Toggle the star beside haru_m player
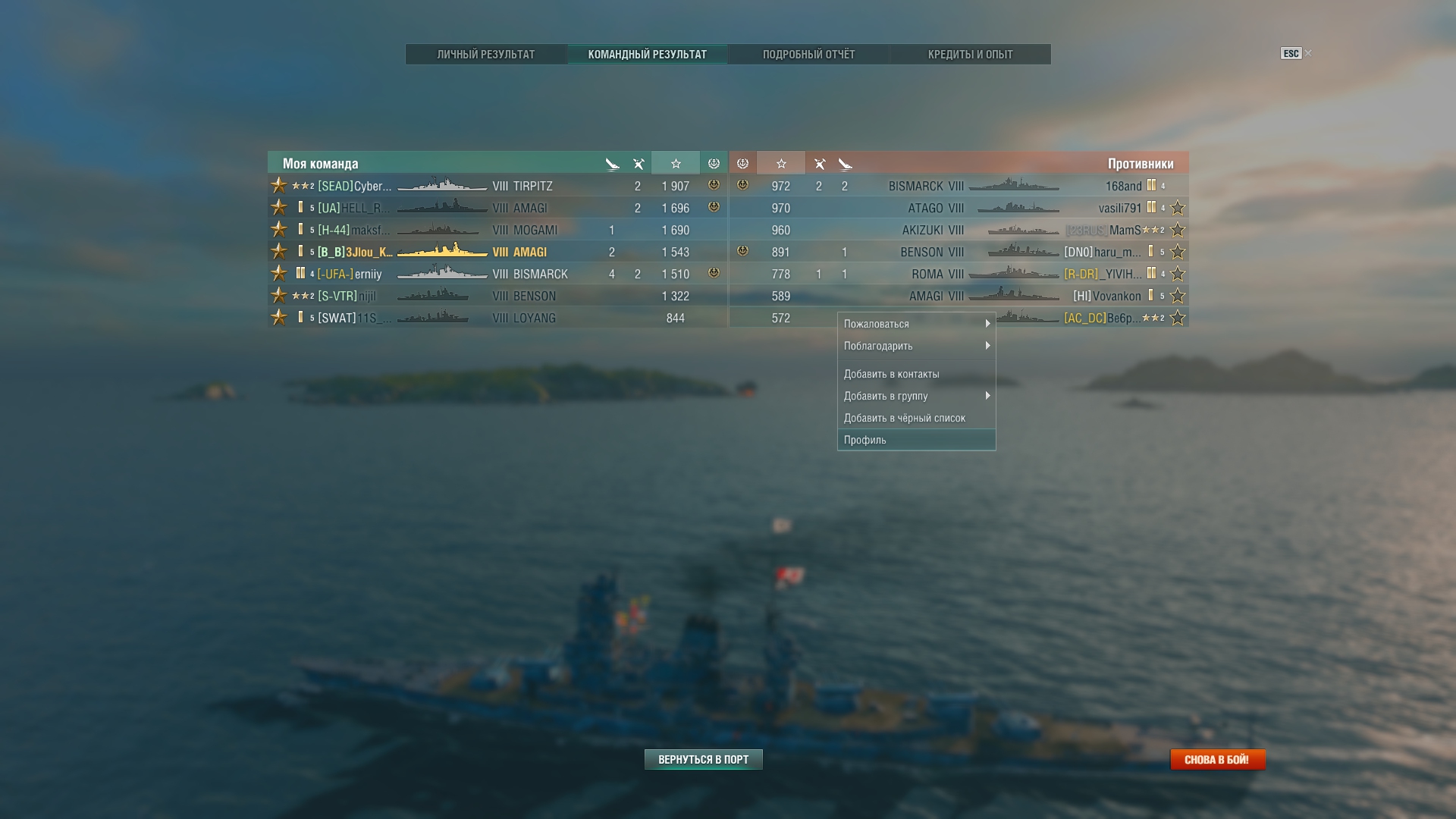1456x819 pixels. click(x=1178, y=252)
